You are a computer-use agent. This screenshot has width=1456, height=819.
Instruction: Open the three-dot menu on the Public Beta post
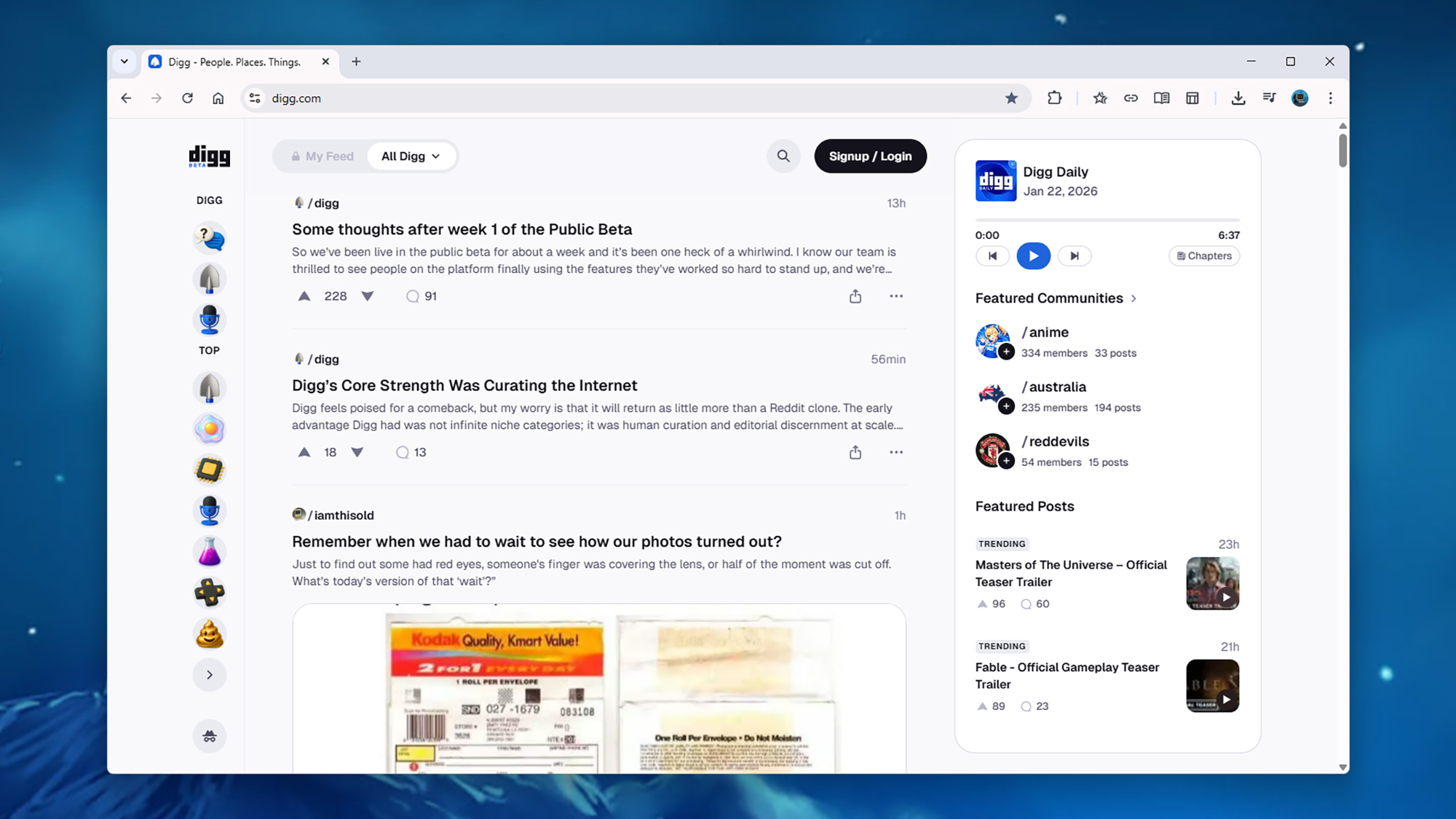pos(896,296)
